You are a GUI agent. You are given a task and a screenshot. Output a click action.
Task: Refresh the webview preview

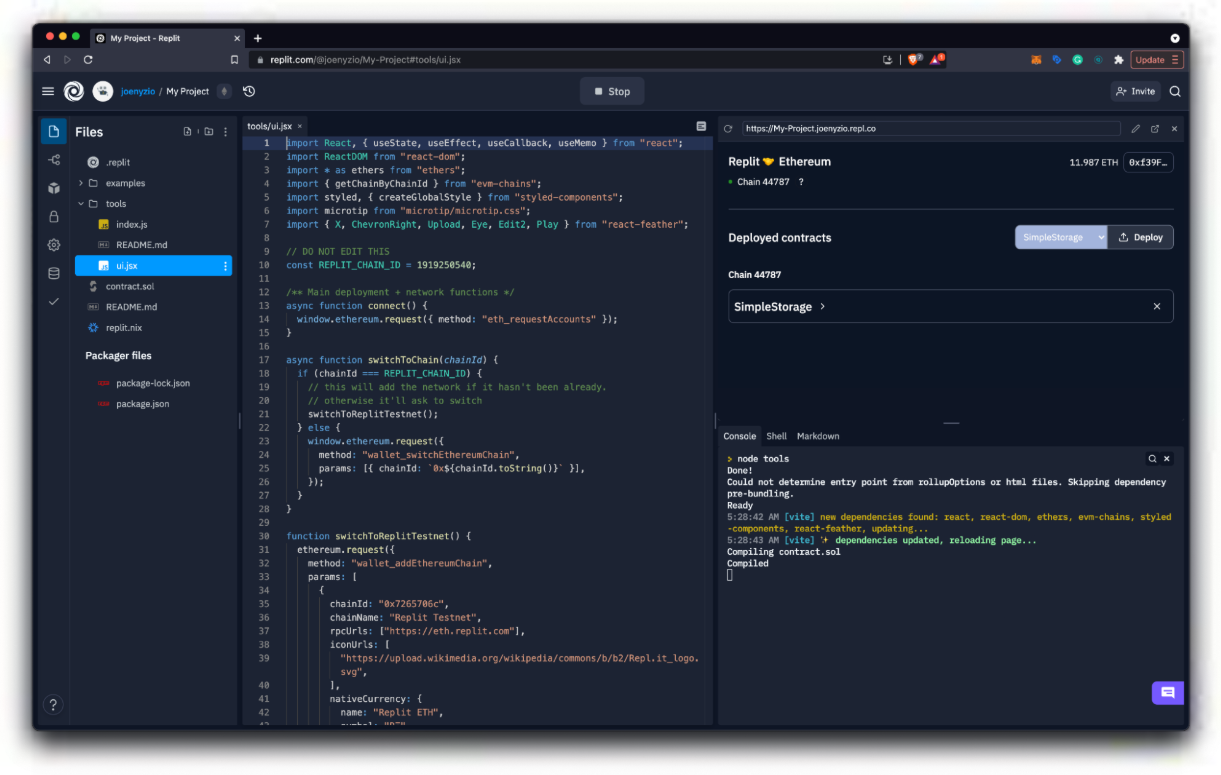tap(728, 129)
